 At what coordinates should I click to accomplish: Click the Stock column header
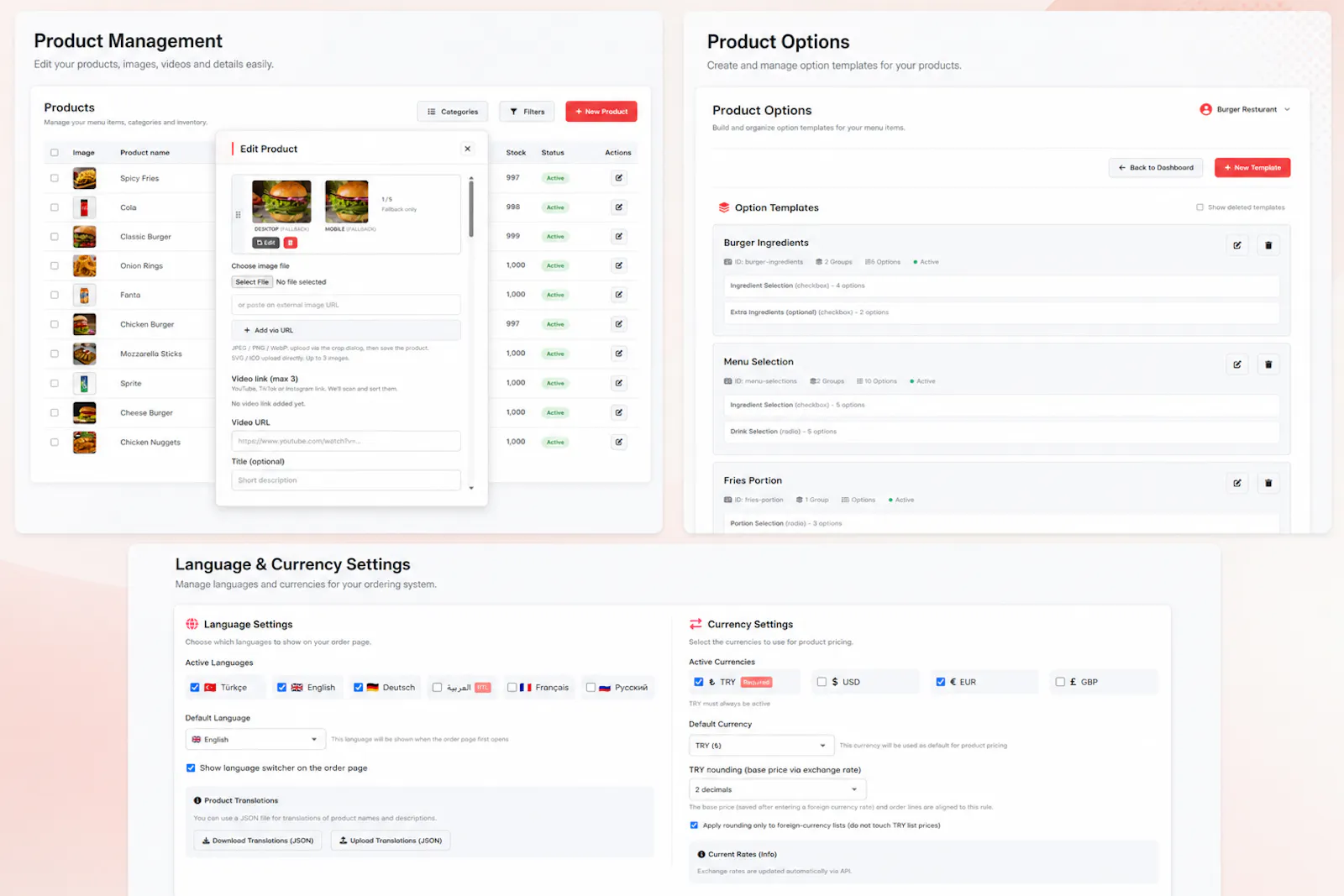(x=516, y=153)
